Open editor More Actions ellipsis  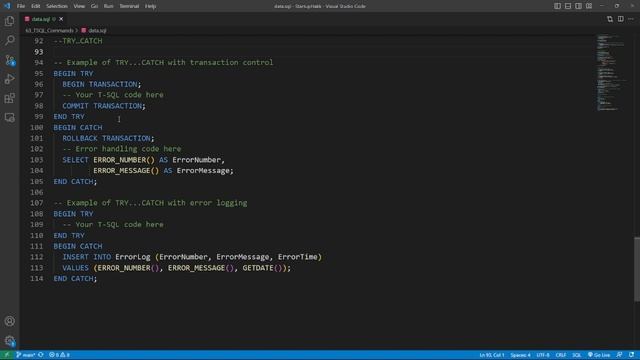tap(631, 19)
